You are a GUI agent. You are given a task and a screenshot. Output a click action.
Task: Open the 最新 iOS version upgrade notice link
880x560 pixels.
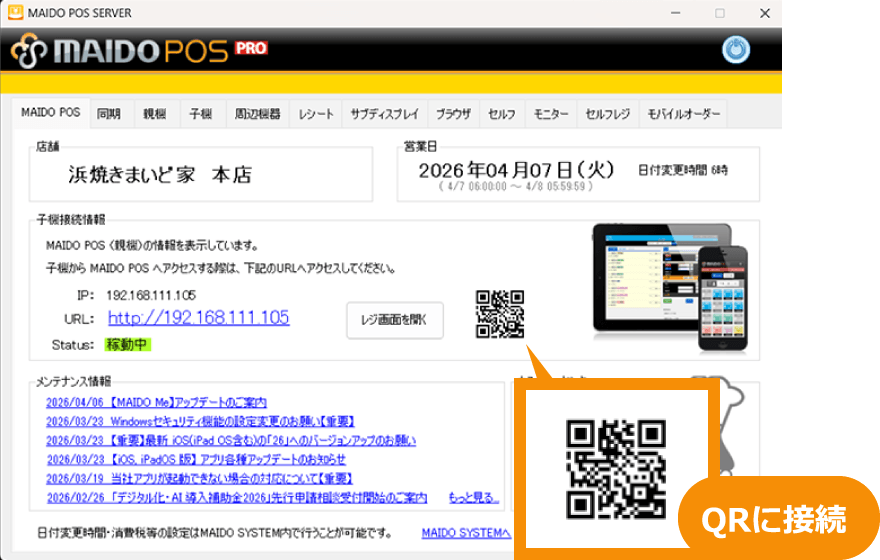click(231, 440)
